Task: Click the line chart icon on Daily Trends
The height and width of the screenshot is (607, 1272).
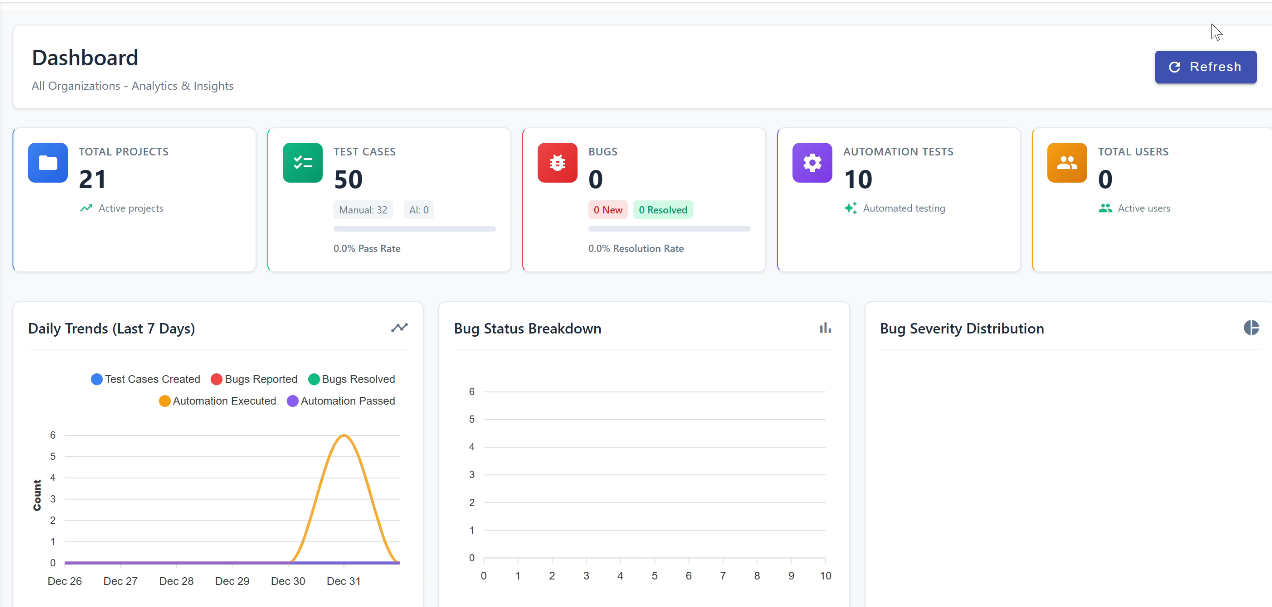Action: 399,327
